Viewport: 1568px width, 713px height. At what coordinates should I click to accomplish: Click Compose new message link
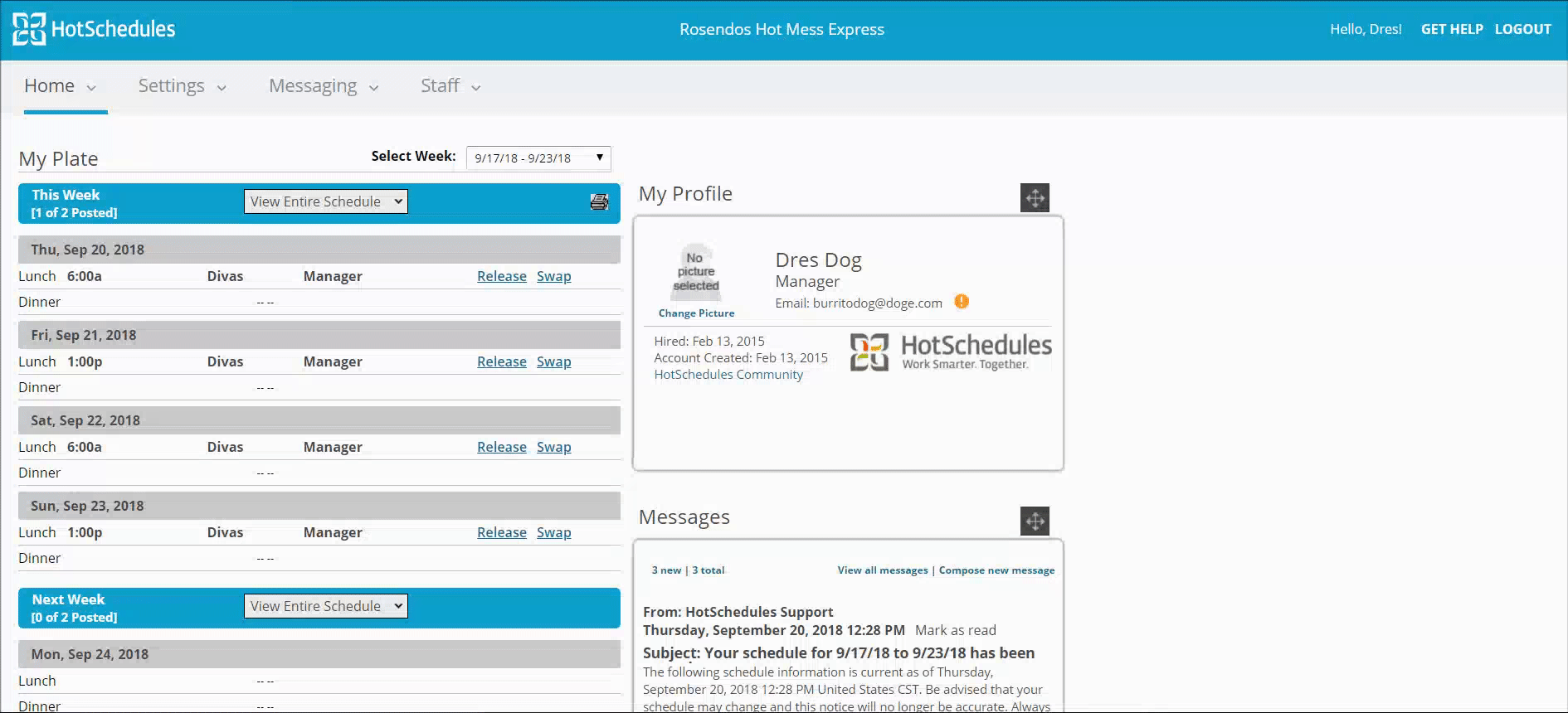996,570
